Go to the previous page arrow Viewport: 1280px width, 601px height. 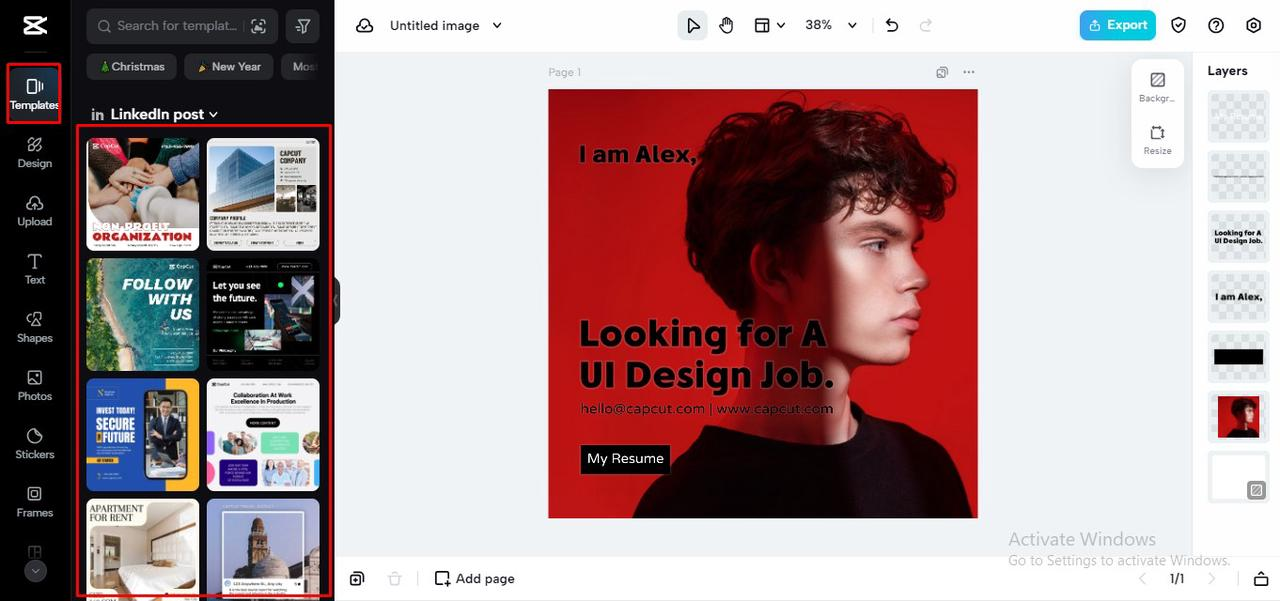pos(1144,578)
